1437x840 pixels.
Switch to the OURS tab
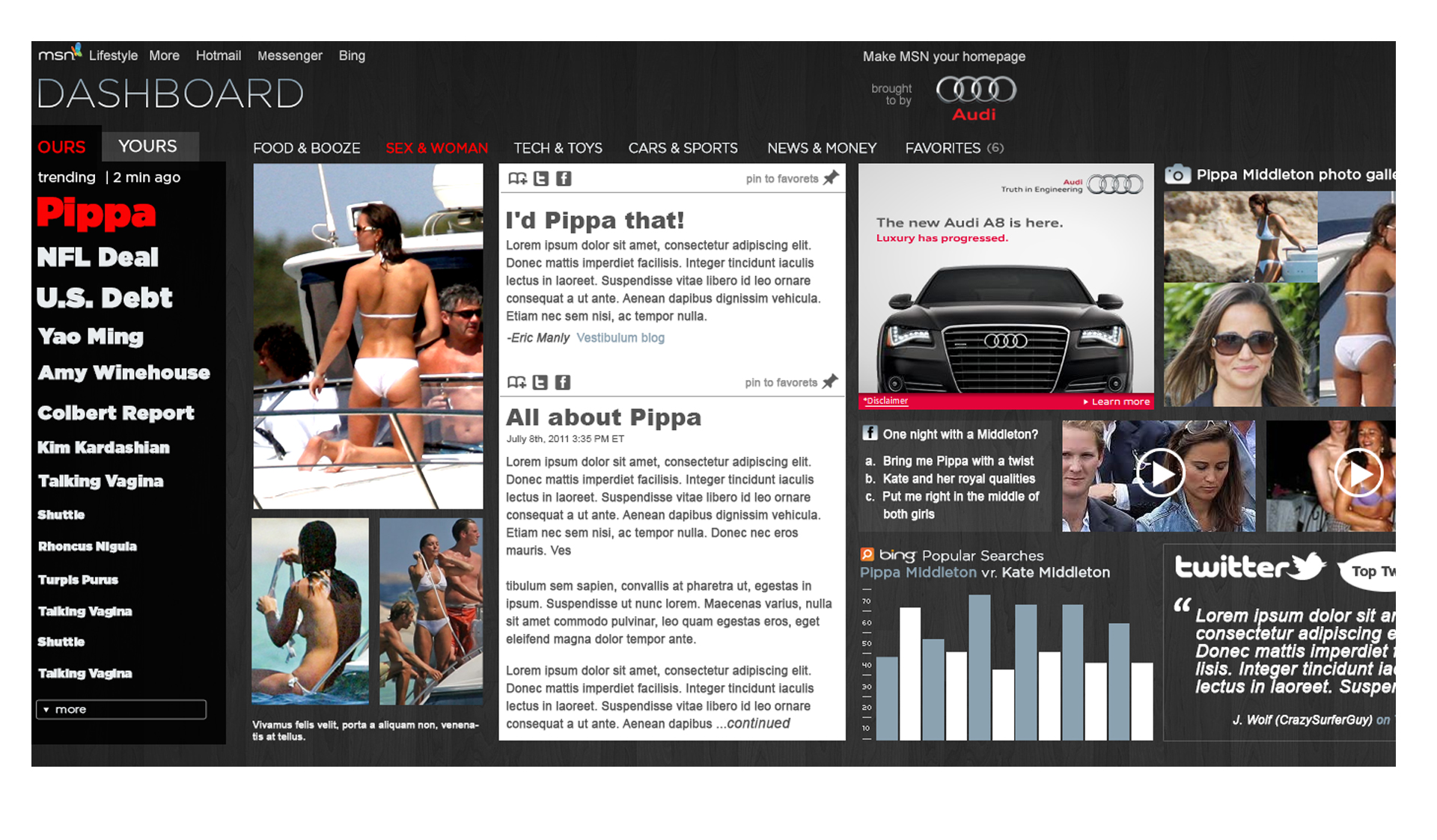click(x=62, y=147)
